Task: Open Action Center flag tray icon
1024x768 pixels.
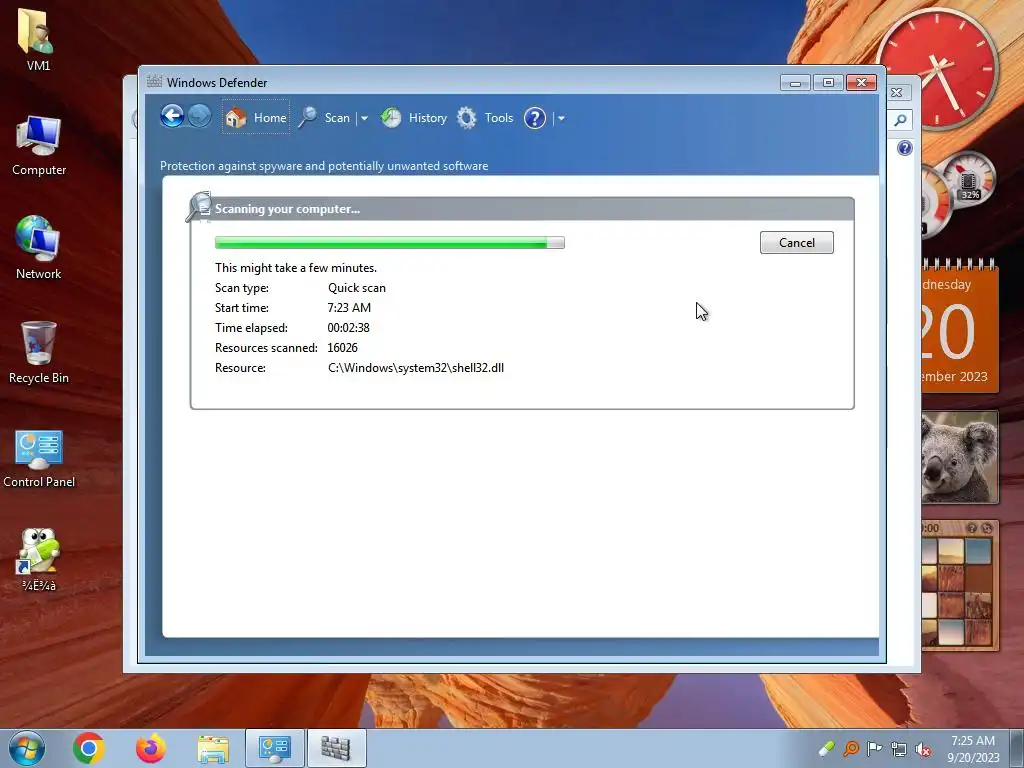Action: point(874,748)
